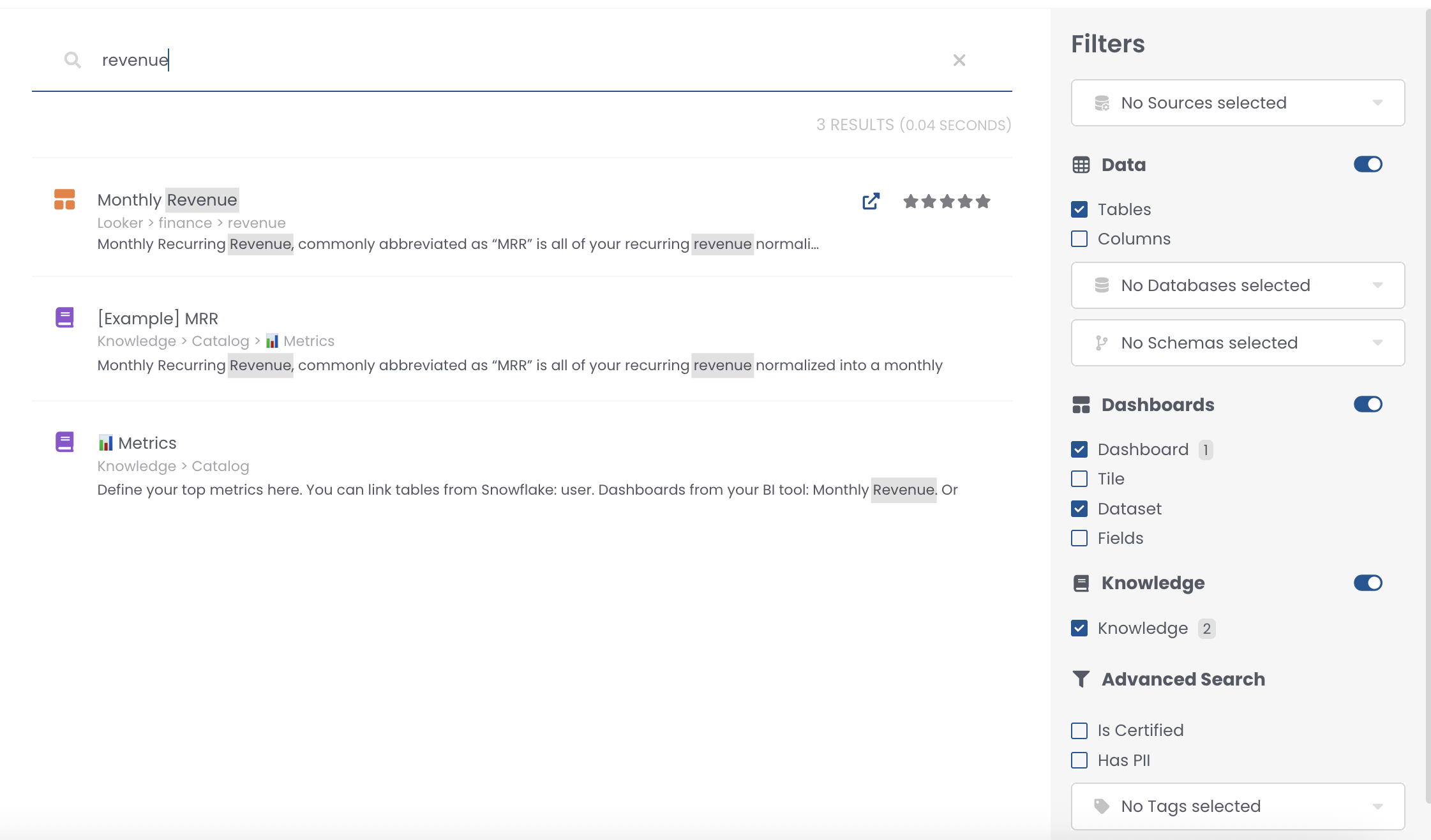The image size is (1431, 840).
Task: Click the Advanced Search funnel icon
Action: (x=1081, y=679)
